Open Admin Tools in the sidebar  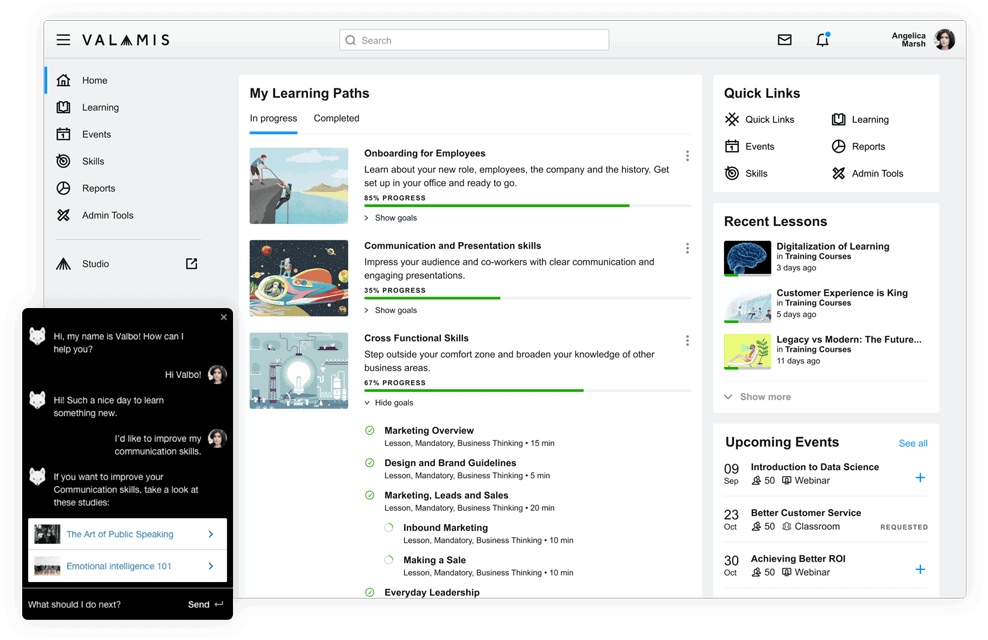107,215
